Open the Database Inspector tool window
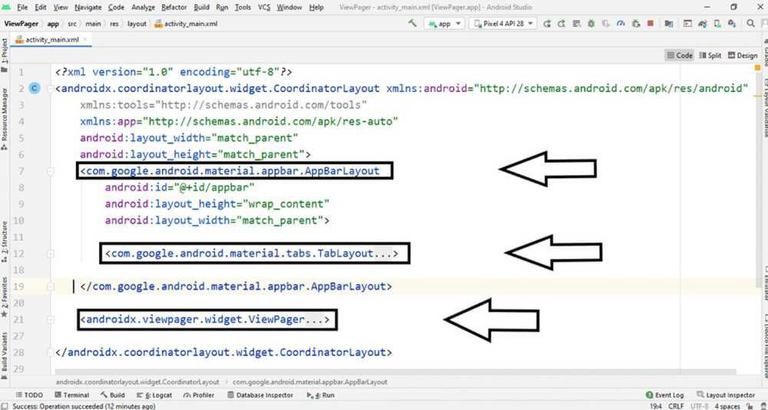The height and width of the screenshot is (410, 768). click(261, 395)
